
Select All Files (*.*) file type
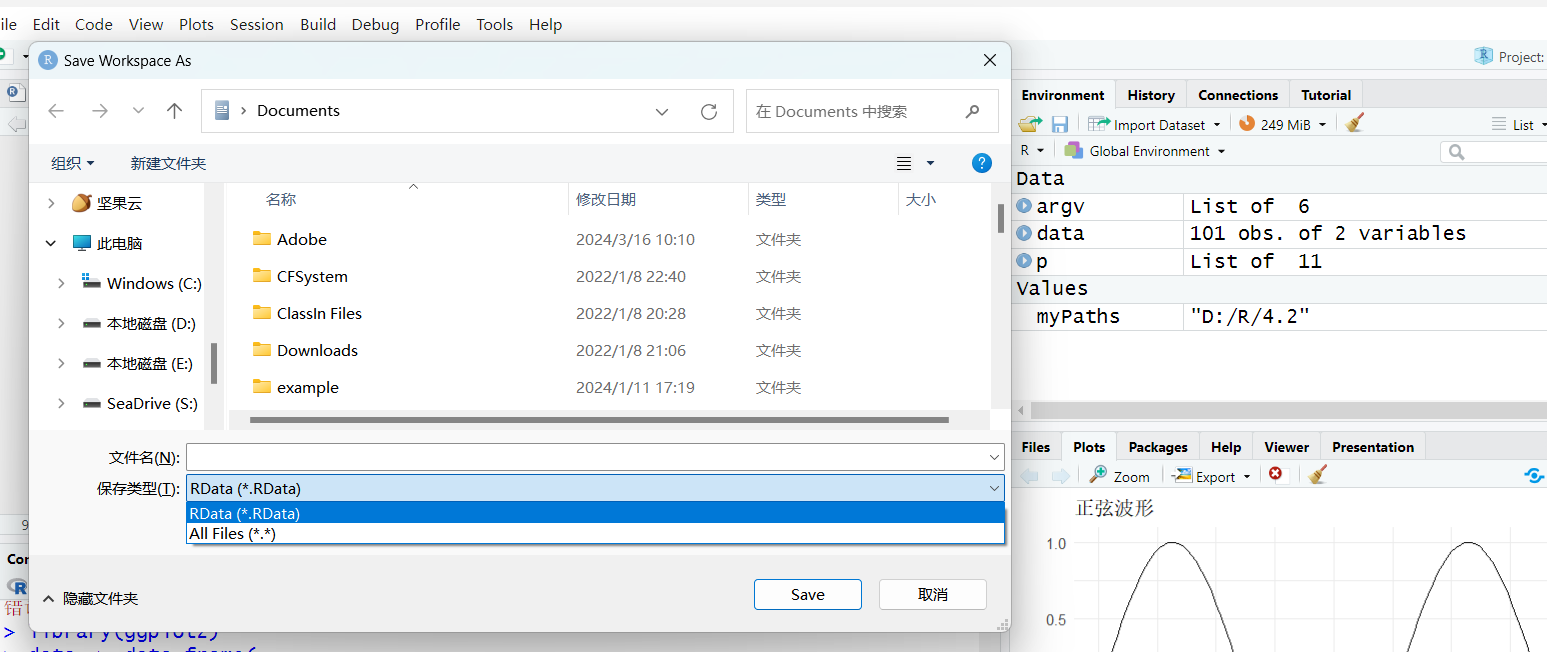(x=232, y=534)
